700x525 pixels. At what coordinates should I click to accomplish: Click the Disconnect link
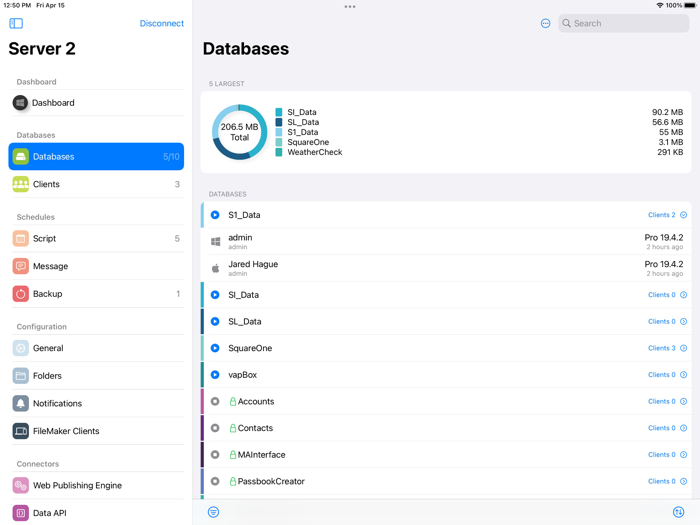[162, 23]
